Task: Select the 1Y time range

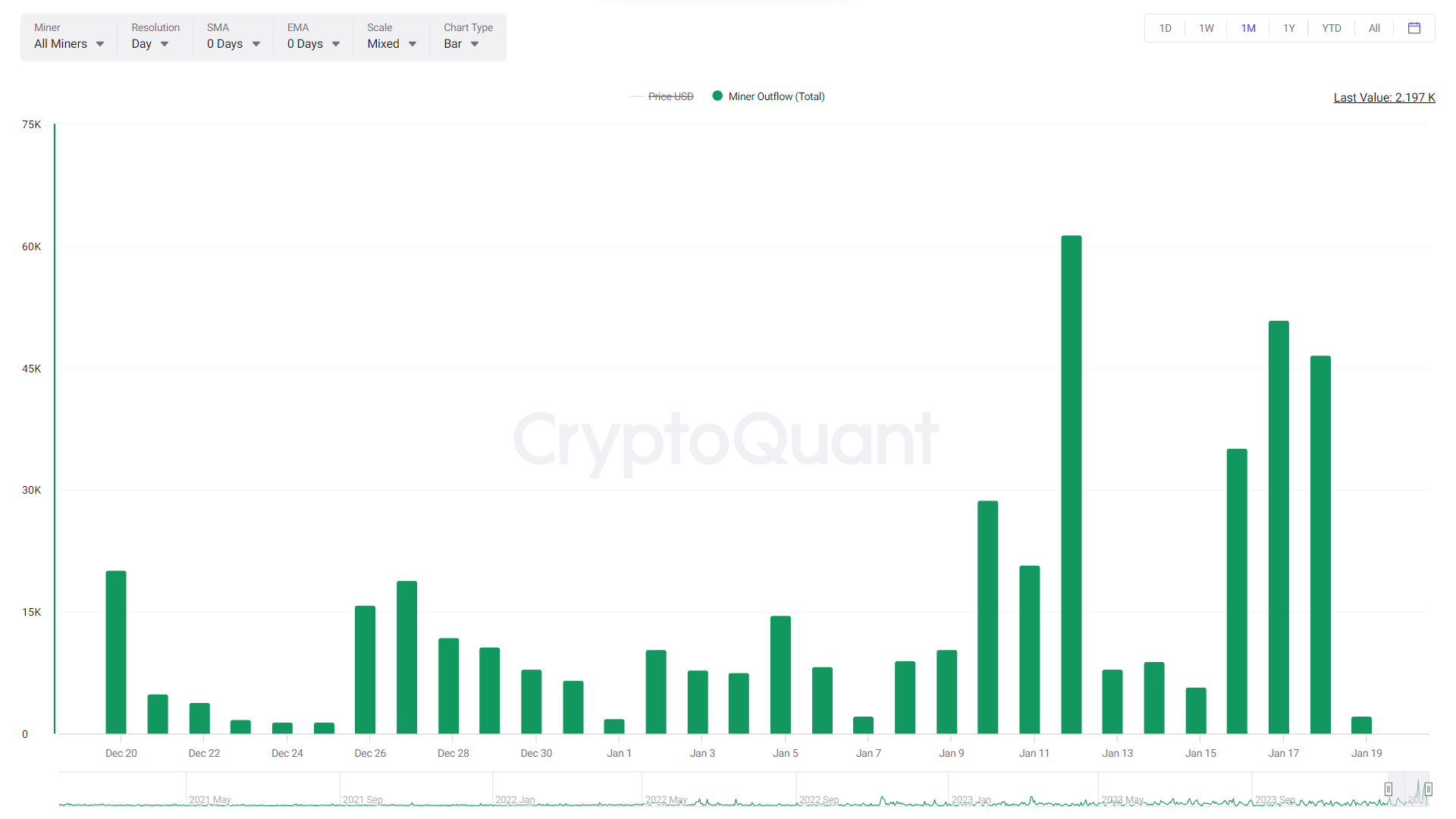Action: coord(1289,28)
